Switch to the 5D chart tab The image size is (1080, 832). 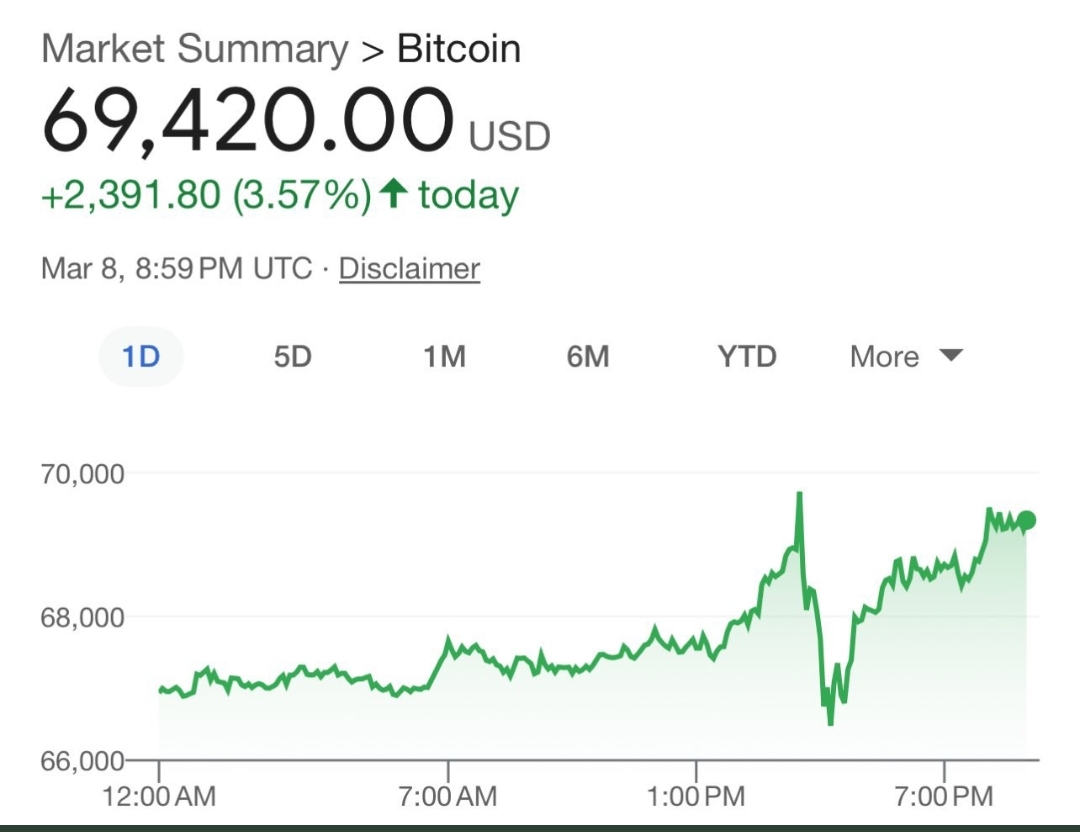(x=293, y=357)
